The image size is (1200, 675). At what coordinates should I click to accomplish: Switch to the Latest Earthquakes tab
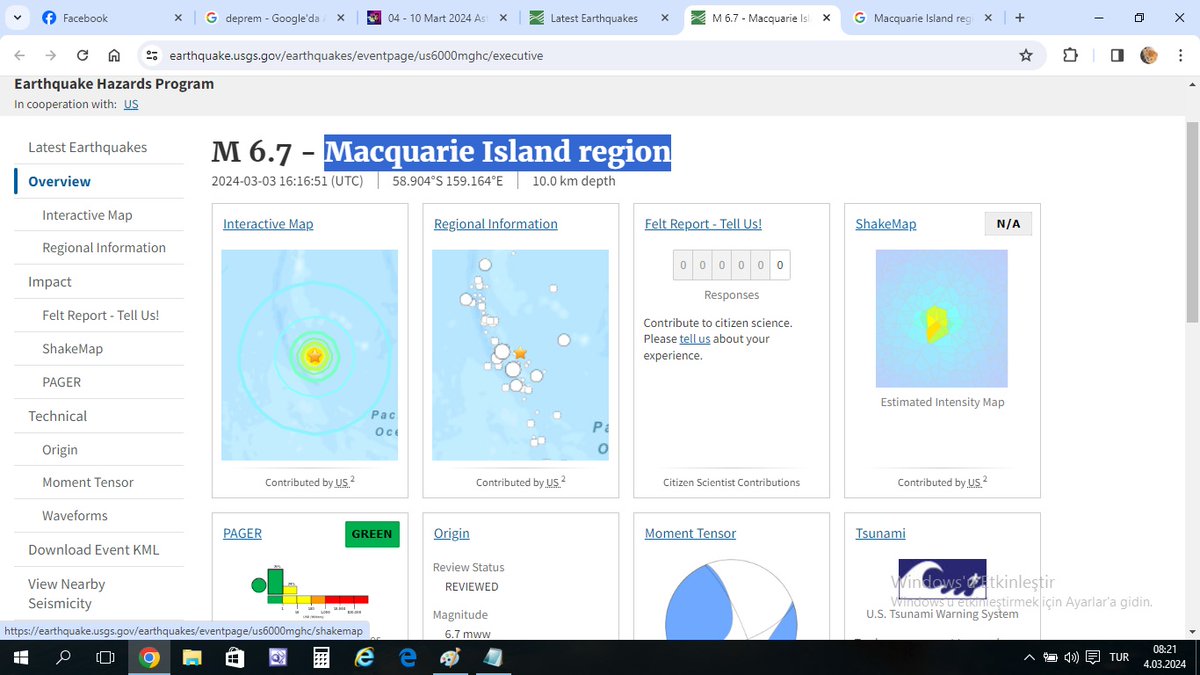point(598,18)
